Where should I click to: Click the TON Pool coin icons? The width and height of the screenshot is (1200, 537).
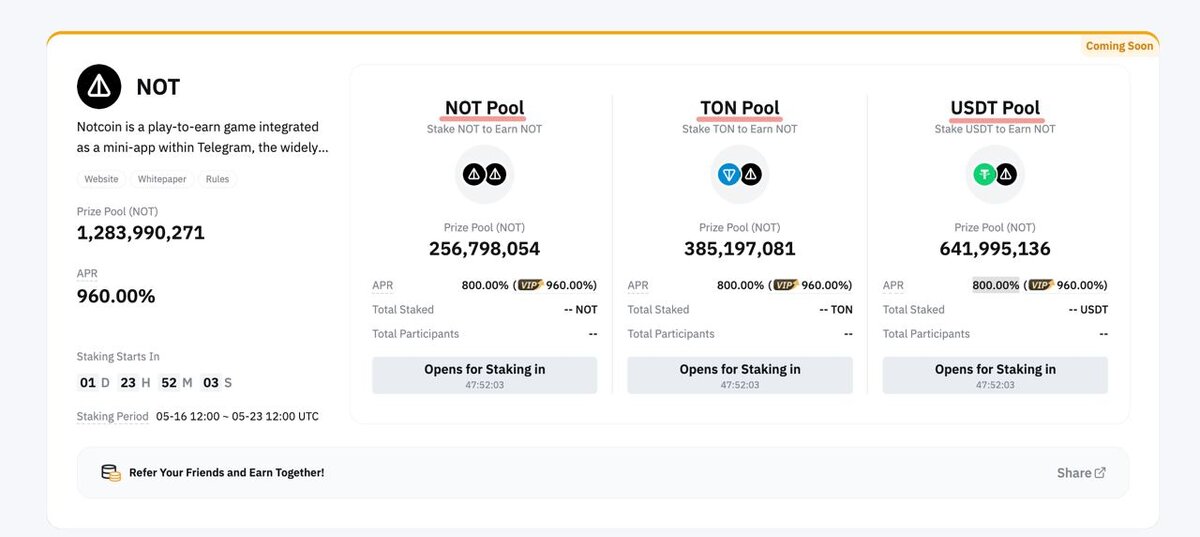tap(740, 175)
